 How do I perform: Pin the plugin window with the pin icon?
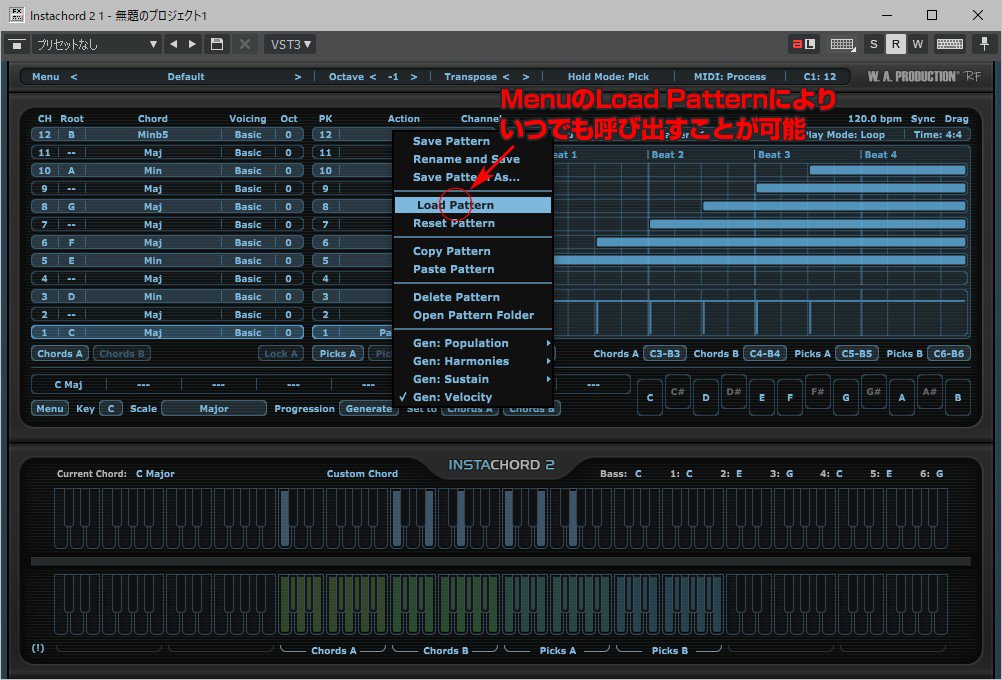(984, 44)
